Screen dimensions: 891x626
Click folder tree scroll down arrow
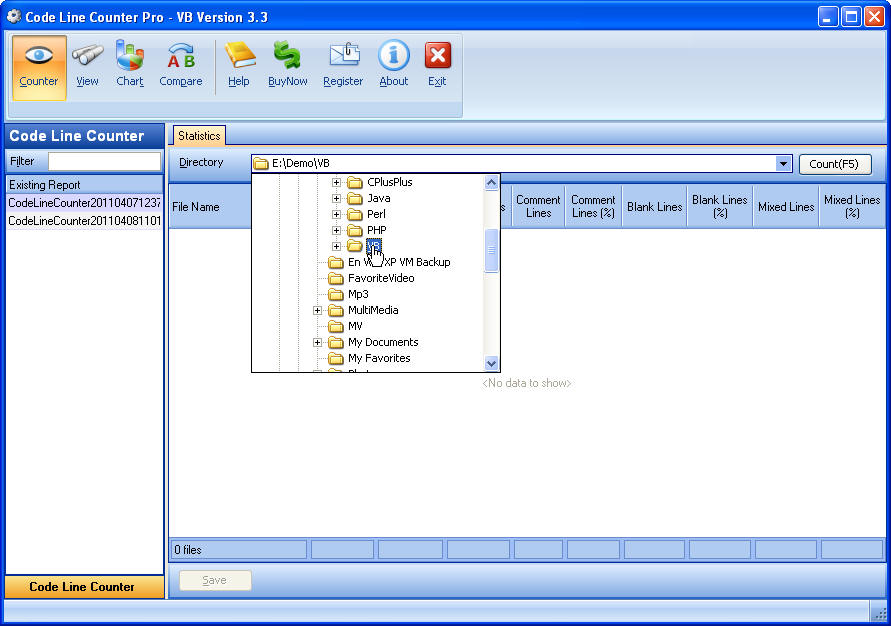[492, 363]
